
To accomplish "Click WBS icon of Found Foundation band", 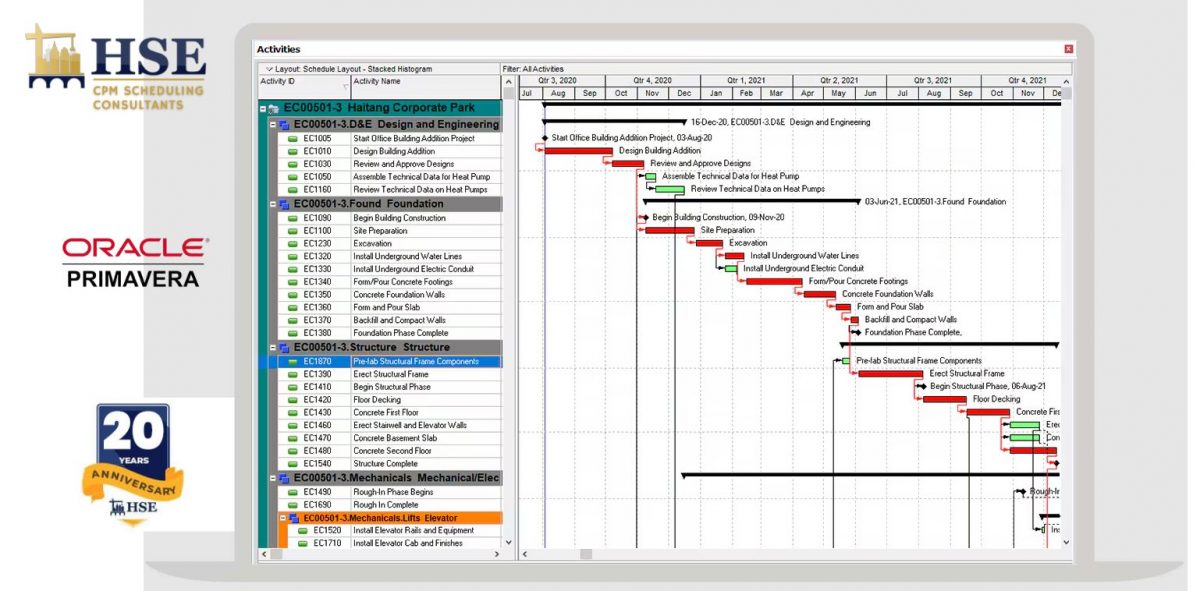I will coord(284,204).
